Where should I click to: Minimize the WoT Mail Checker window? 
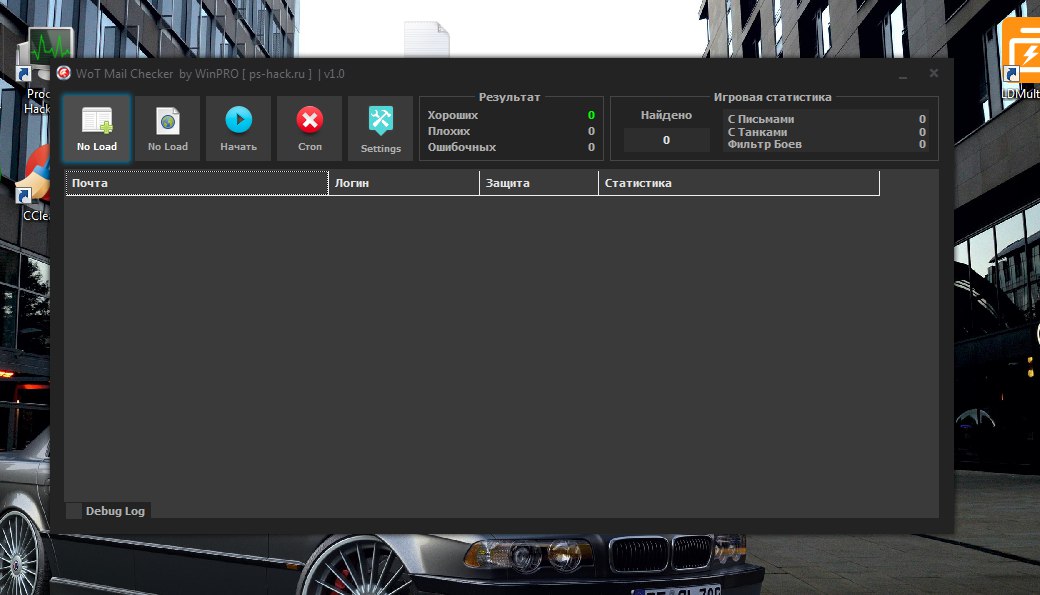pyautogui.click(x=903, y=74)
